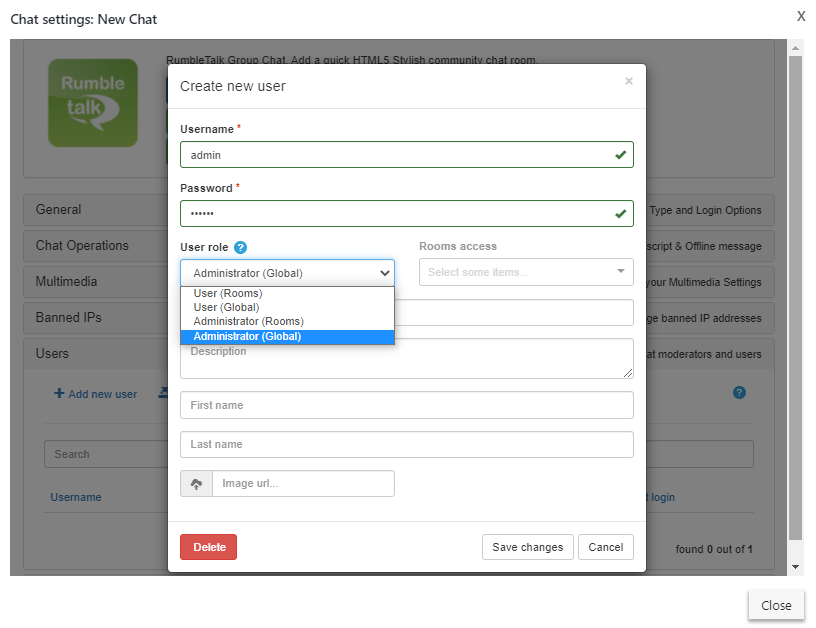Cancel the new user dialog
Image resolution: width=816 pixels, height=628 pixels.
click(605, 547)
